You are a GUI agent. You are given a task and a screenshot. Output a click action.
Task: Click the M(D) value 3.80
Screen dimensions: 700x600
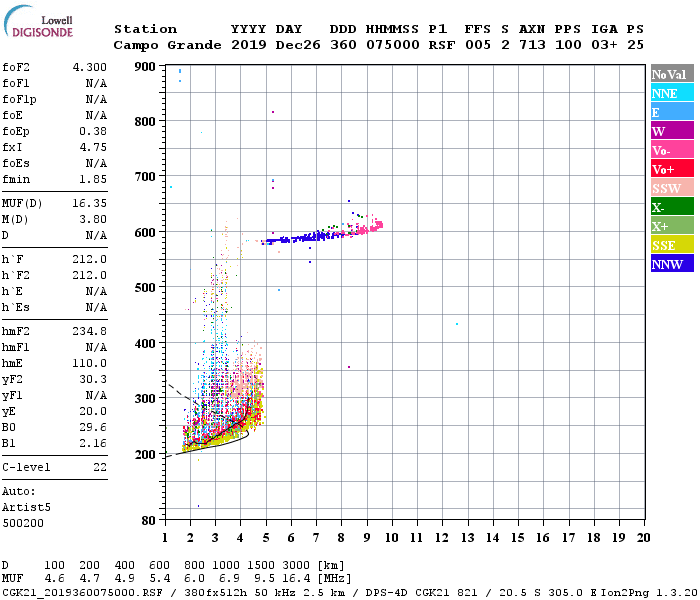[93, 219]
